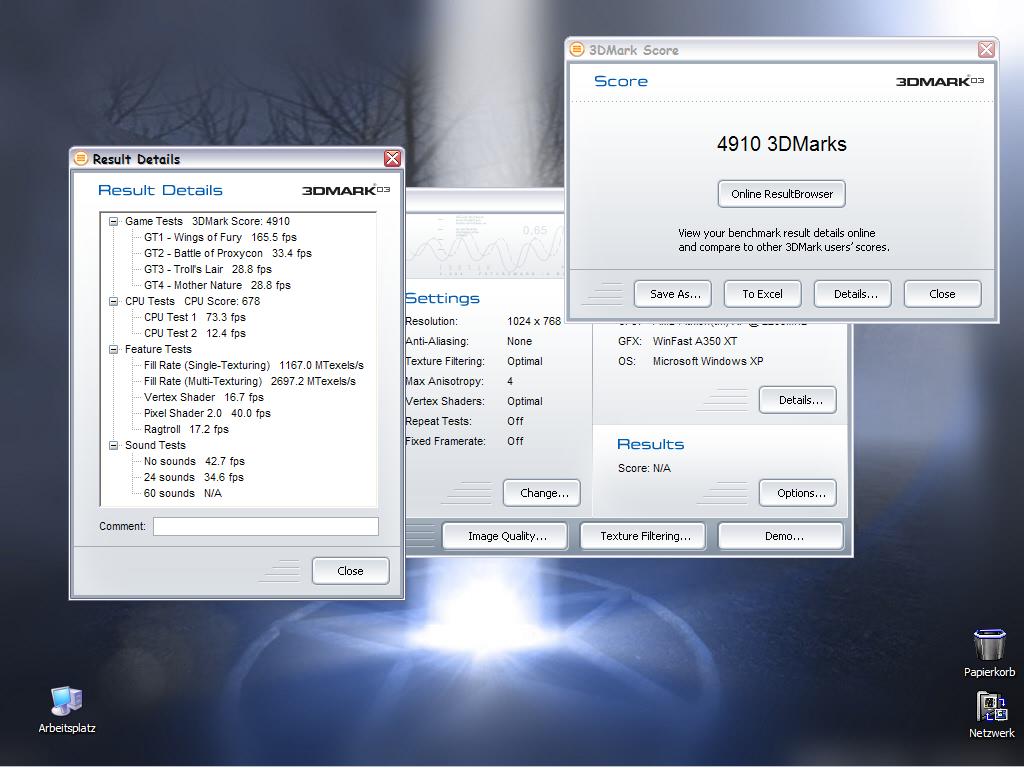Click the Comment text field
Screen dimensions: 1024x768
pos(265,526)
